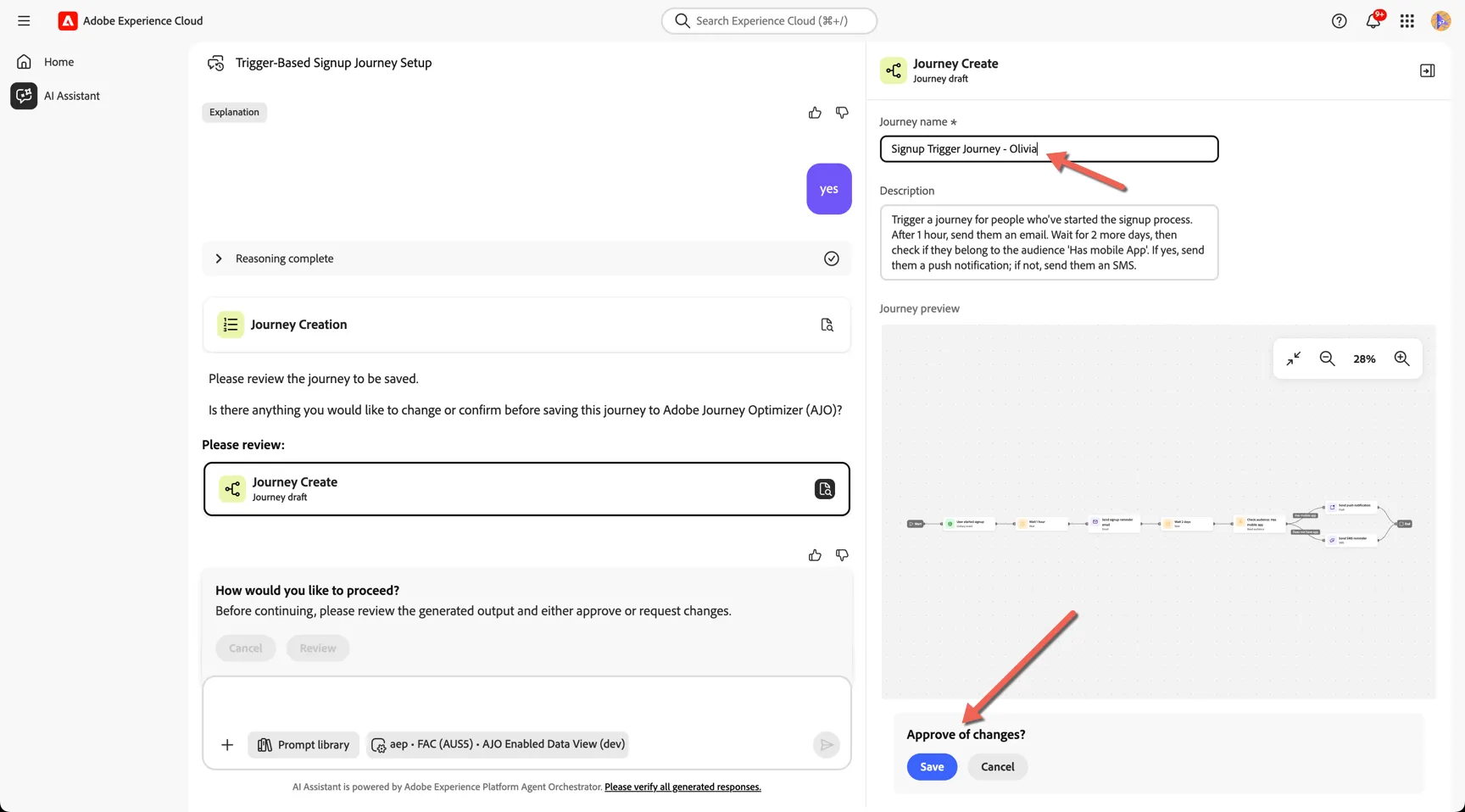Click the message prompt text box
Viewport: 1465px width, 812px height.
click(x=526, y=703)
